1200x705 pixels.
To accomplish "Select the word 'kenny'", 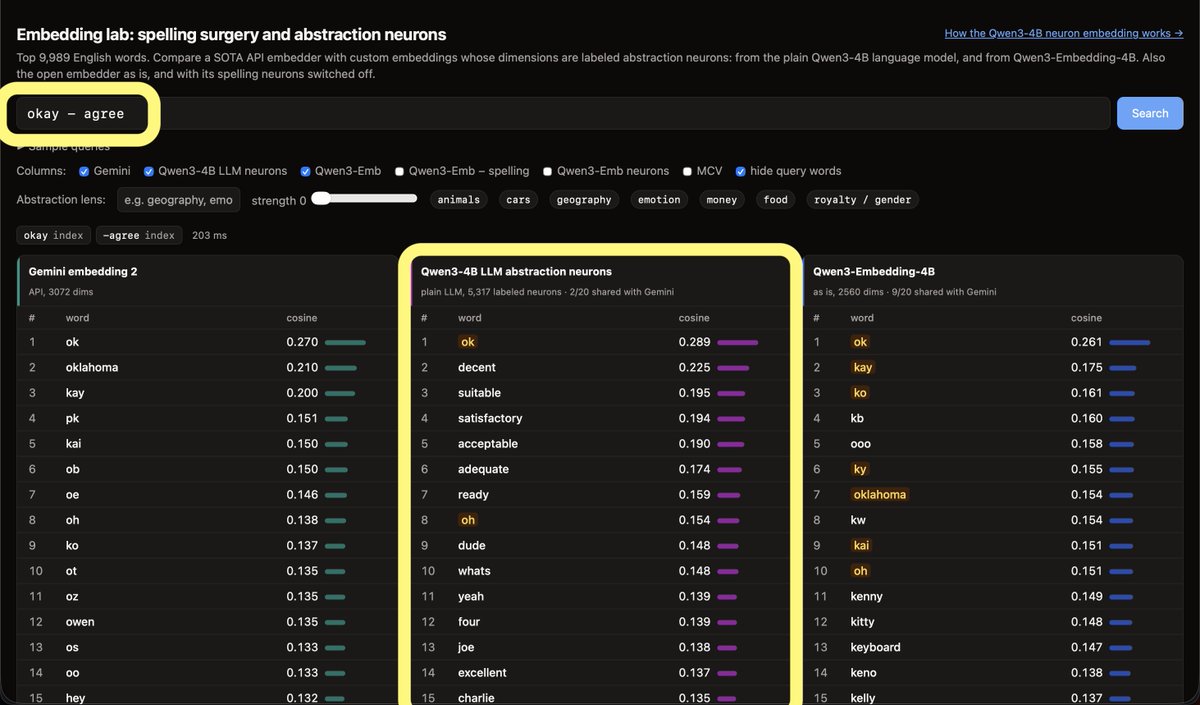I will (866, 596).
